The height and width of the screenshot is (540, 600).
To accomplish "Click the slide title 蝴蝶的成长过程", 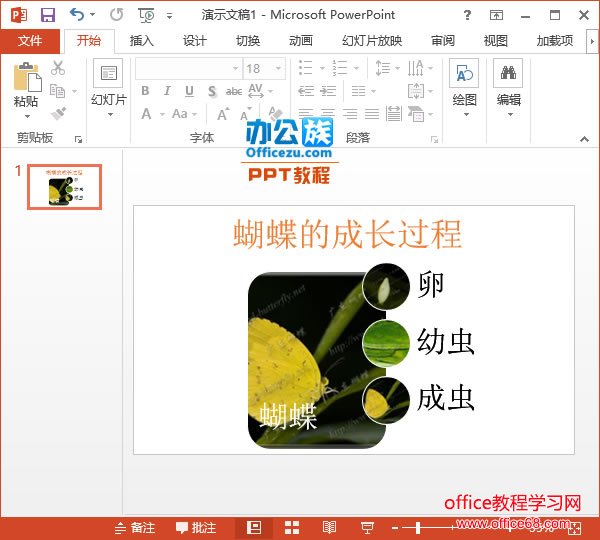I will [x=347, y=234].
